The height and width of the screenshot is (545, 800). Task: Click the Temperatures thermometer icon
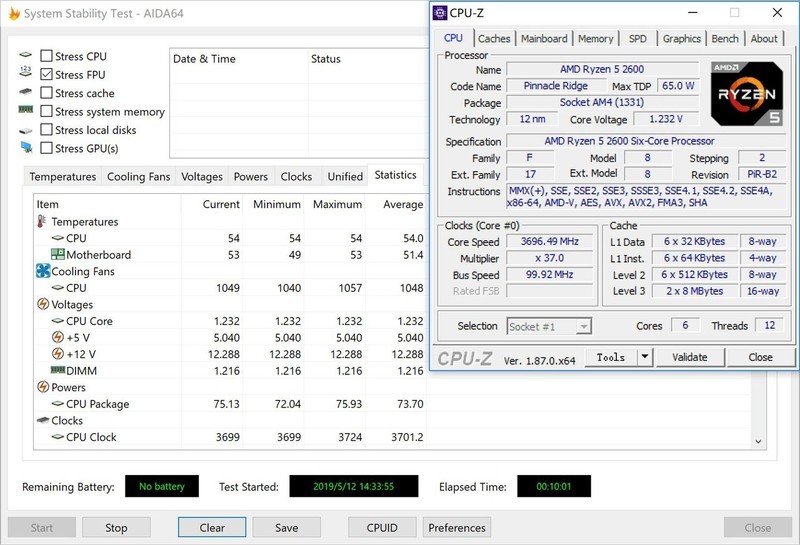[x=43, y=222]
